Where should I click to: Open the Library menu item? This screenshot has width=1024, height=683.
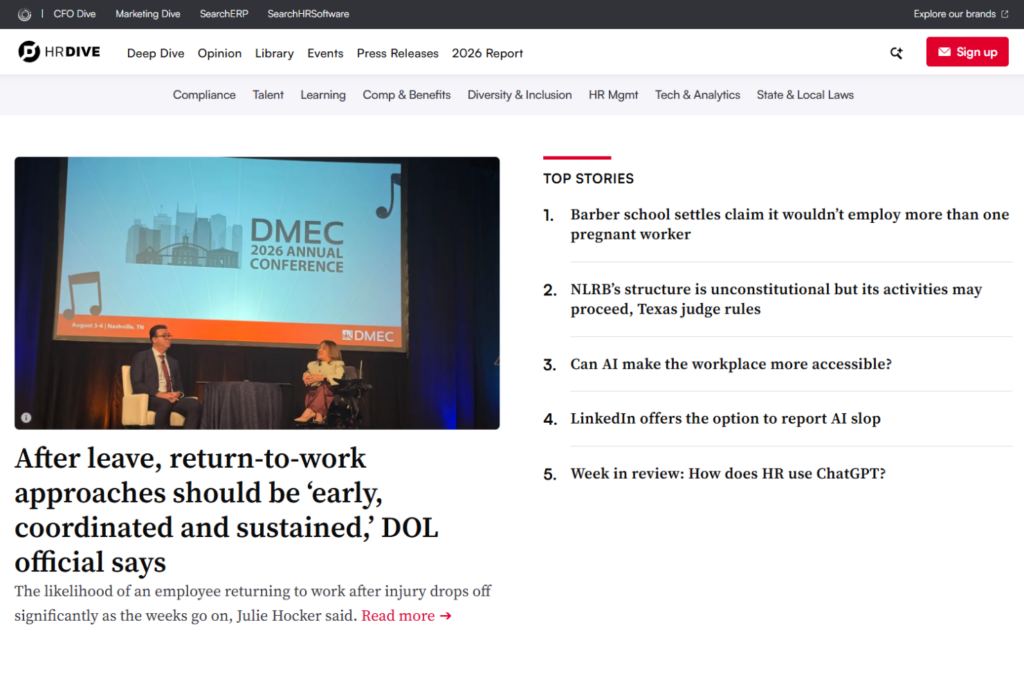pos(274,54)
